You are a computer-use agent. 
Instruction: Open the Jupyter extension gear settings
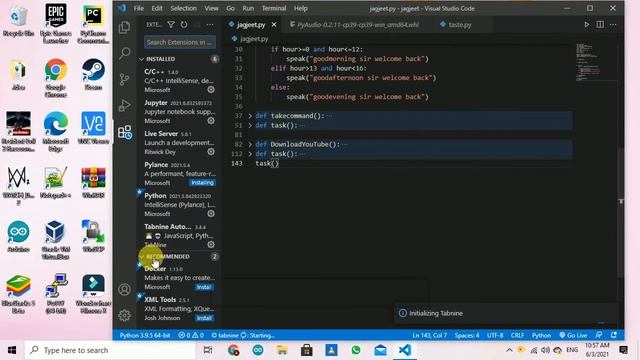[x=211, y=121]
